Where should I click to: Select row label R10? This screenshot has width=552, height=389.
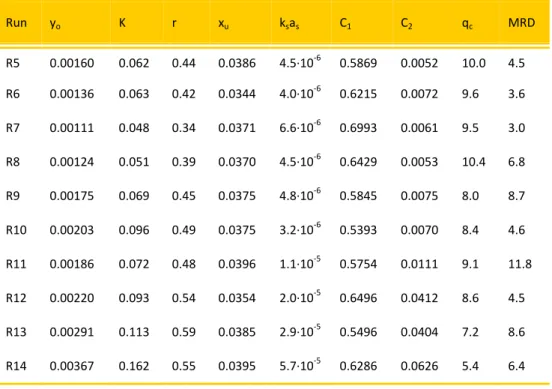(16, 230)
